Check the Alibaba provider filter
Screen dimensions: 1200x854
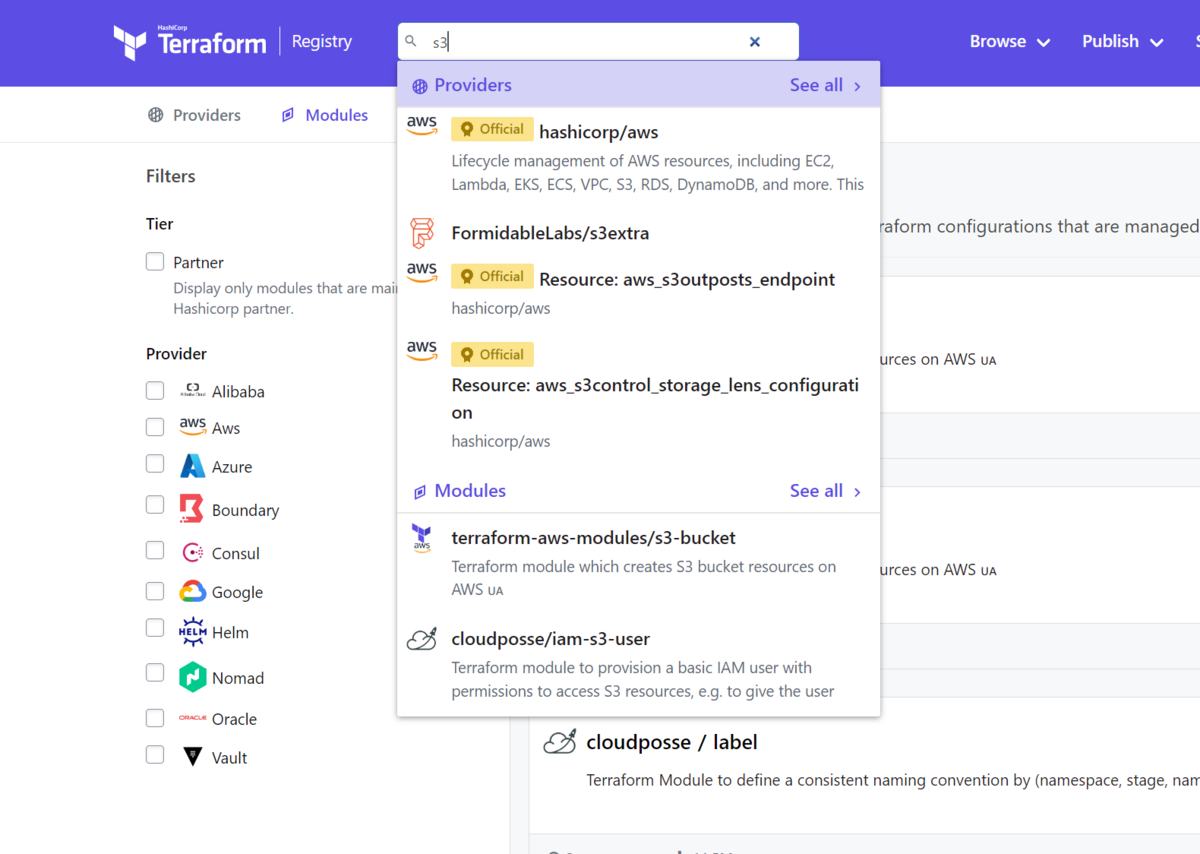[x=155, y=390]
